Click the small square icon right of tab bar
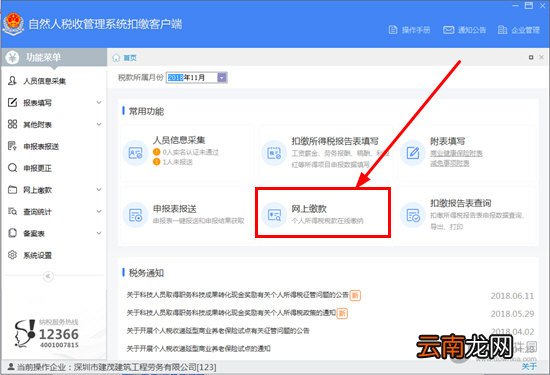 [531, 57]
